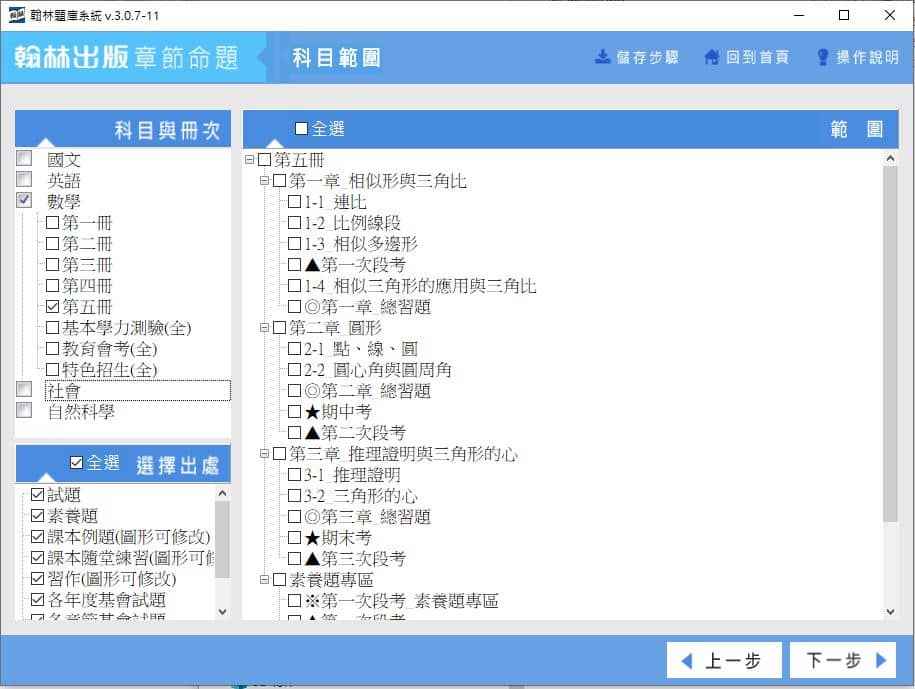Select 第三冊 volume row
The width and height of the screenshot is (915, 689).
tap(87, 265)
